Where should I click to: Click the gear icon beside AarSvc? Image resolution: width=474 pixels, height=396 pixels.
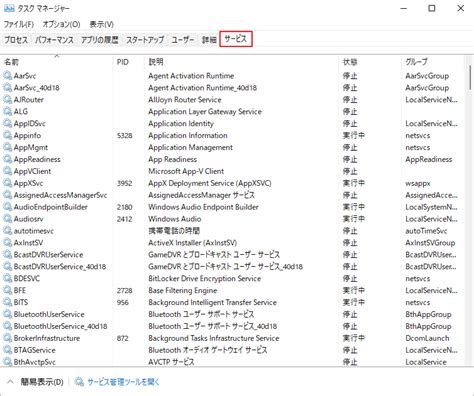point(8,76)
